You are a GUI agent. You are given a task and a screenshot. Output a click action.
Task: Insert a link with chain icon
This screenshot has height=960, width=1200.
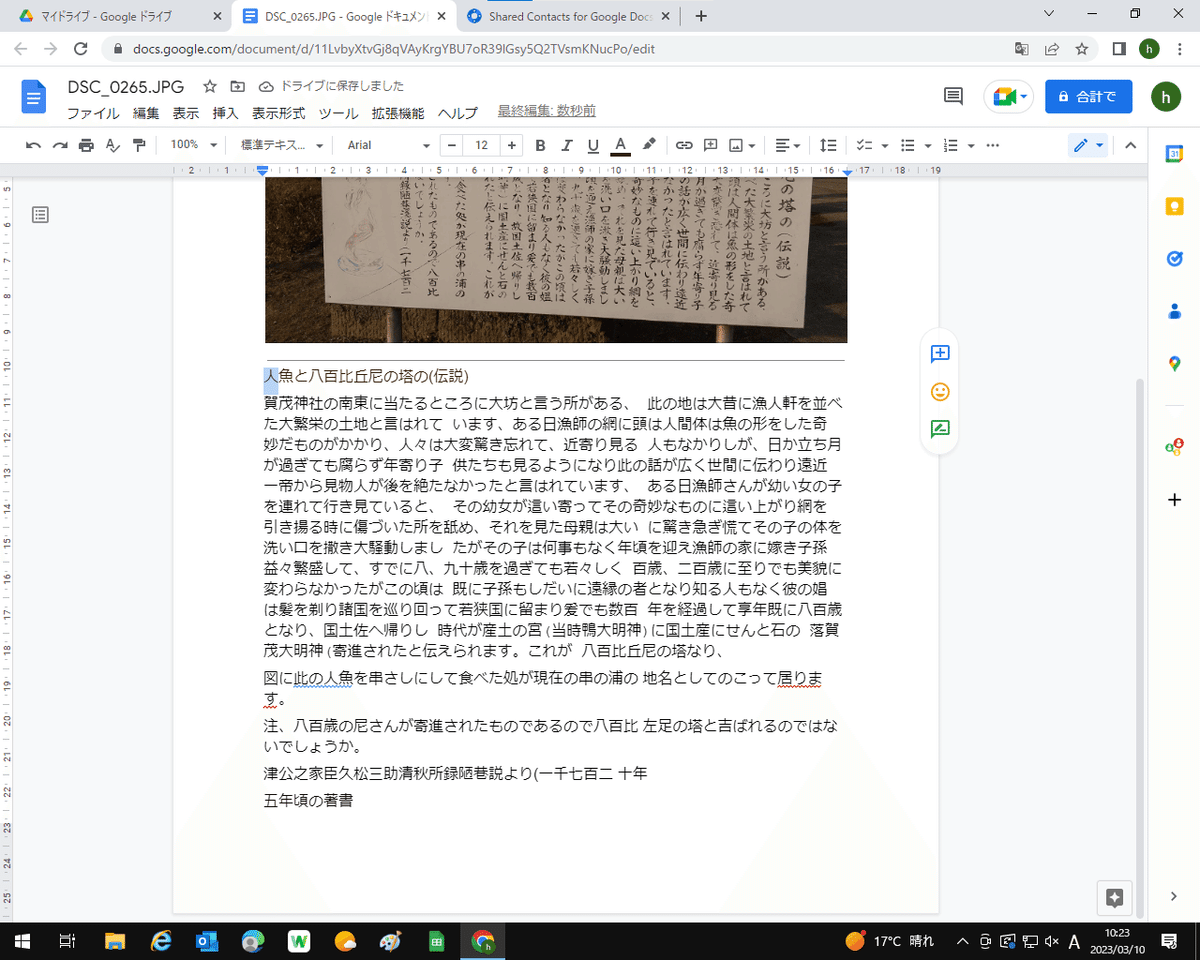coord(684,145)
